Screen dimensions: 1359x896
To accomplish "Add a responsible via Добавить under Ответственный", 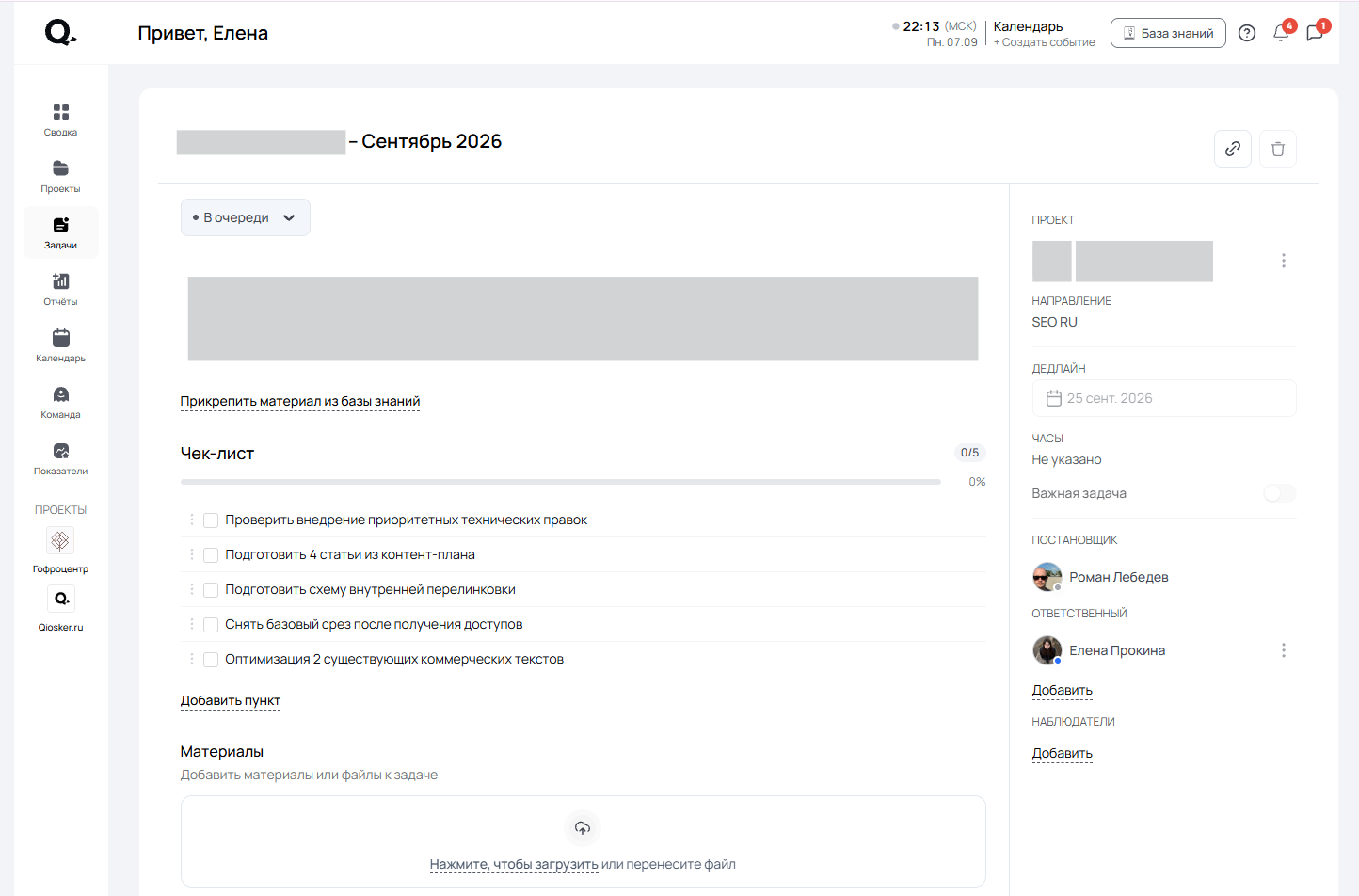I will 1063,690.
